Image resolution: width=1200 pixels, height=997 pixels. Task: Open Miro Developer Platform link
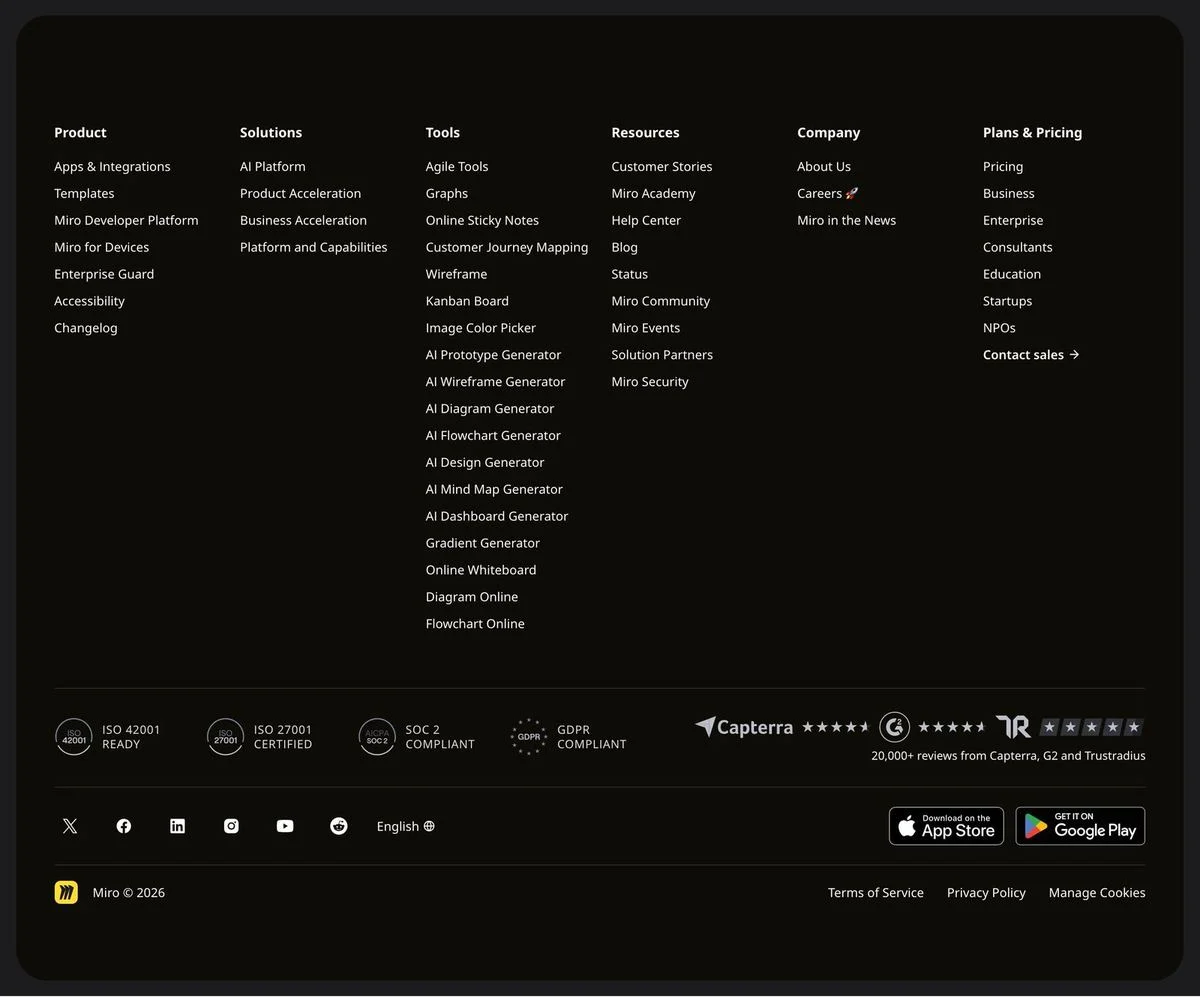point(126,221)
